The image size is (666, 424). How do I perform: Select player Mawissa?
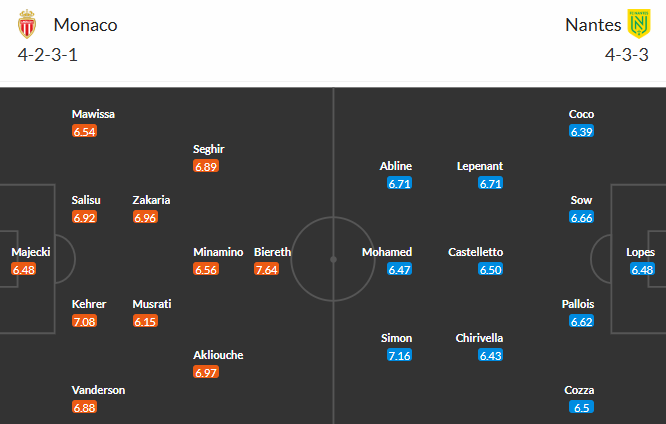(x=93, y=114)
